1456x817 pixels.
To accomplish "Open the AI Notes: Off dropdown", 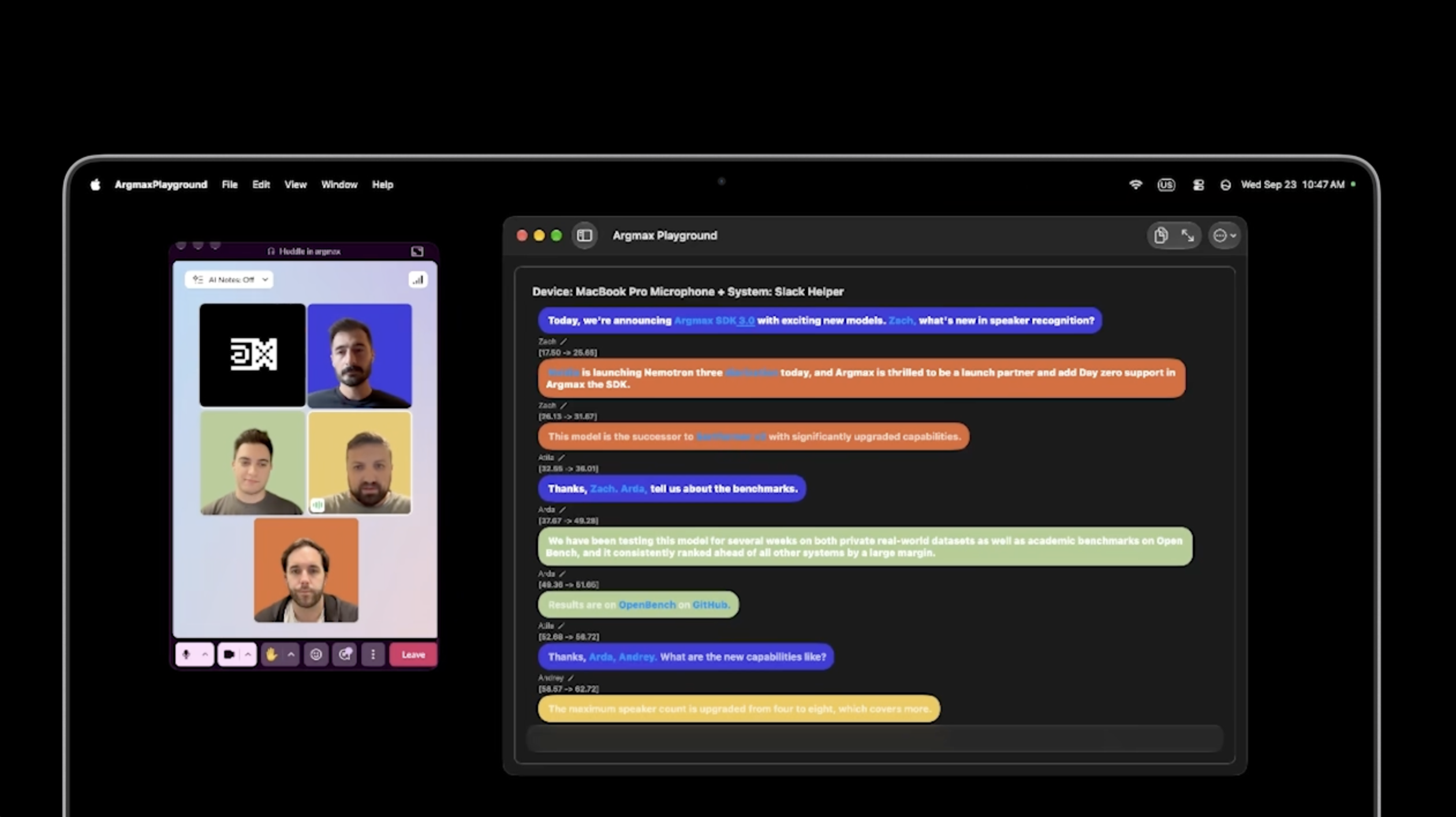I will point(229,280).
